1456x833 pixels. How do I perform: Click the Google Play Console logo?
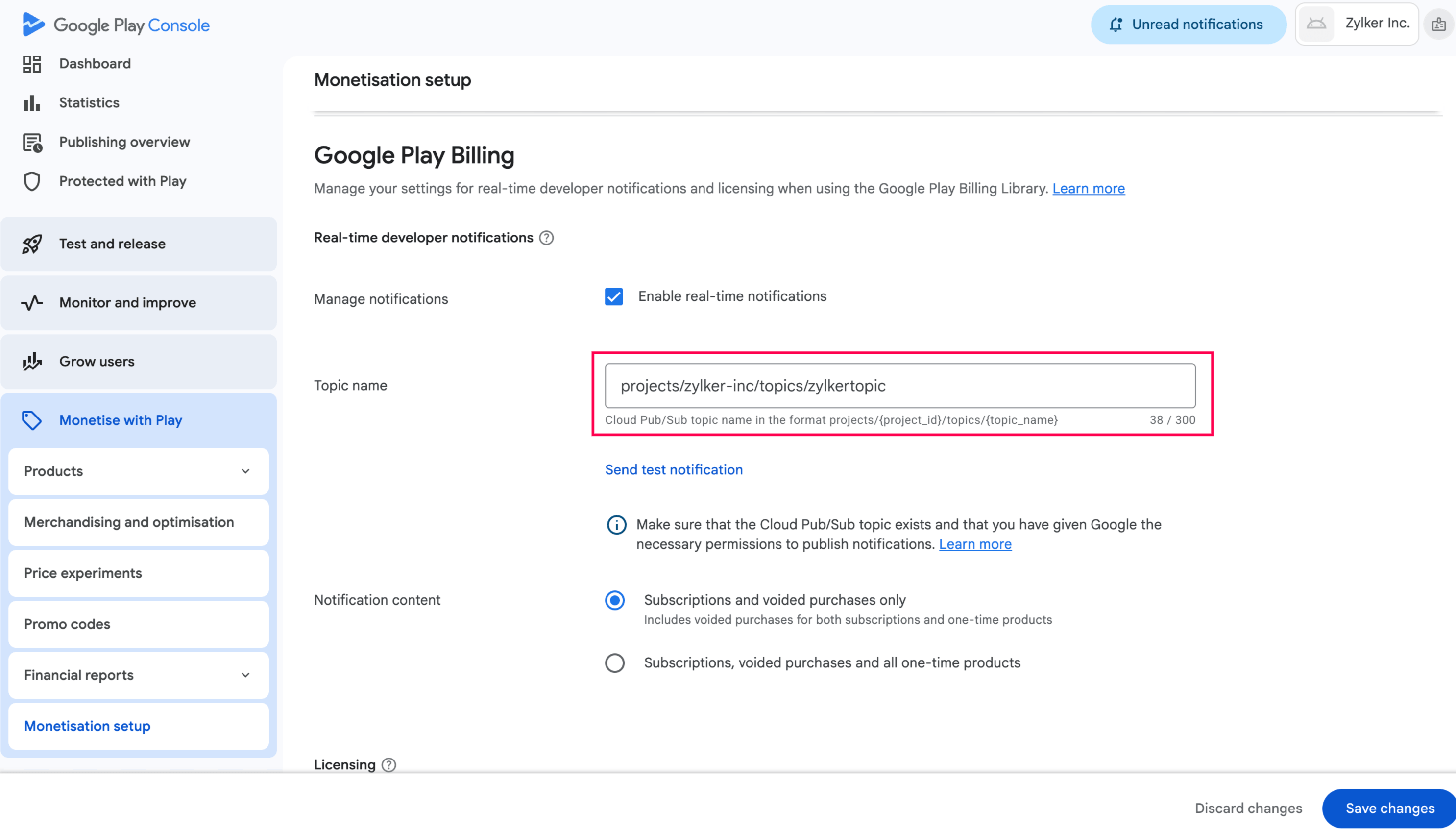116,24
